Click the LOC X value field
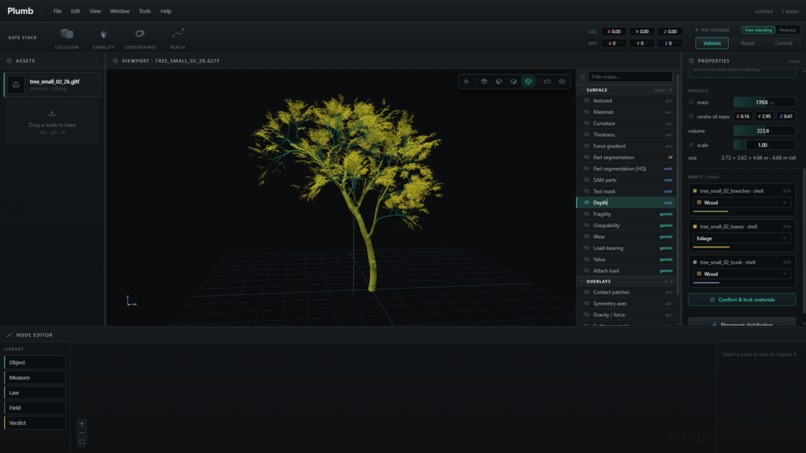 pos(614,31)
